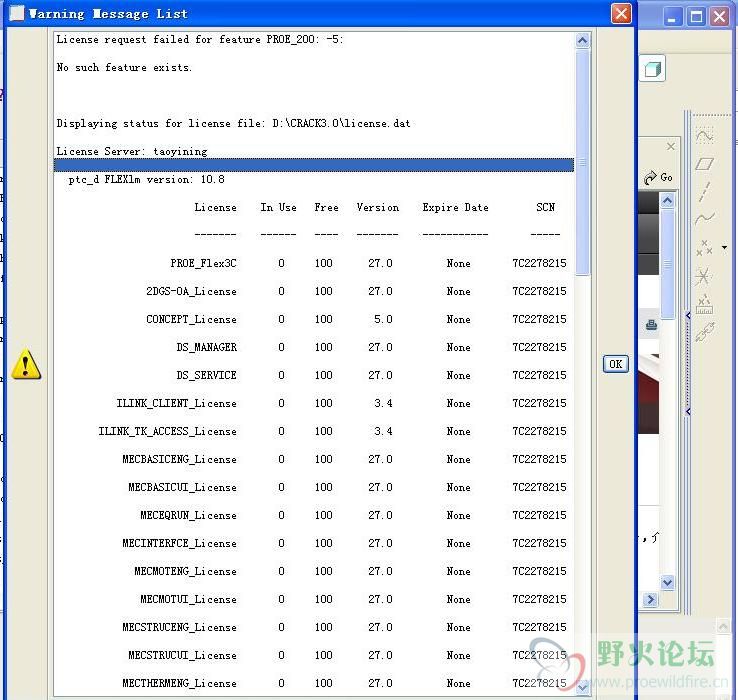
Task: Collapse the panel using the lower sash arrow
Action: click(x=688, y=411)
